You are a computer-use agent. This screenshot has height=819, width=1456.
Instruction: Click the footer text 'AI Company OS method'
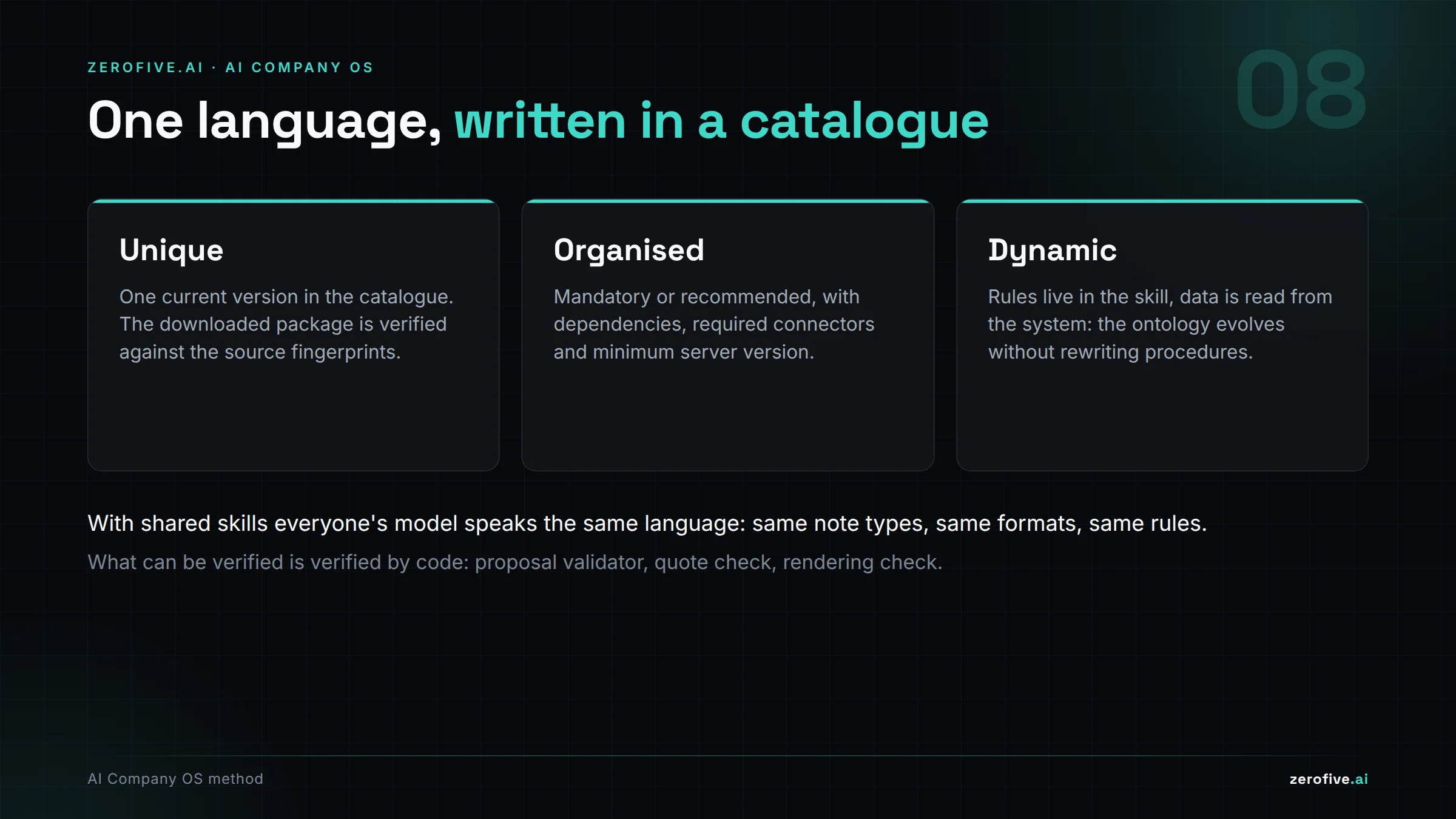(x=175, y=779)
